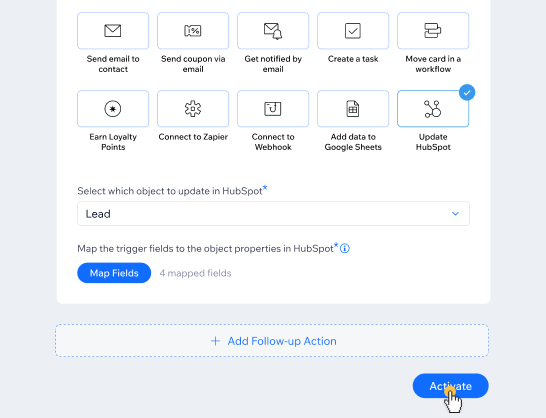
Task: Click the plus icon in Add Follow-up Action
Action: pos(215,341)
